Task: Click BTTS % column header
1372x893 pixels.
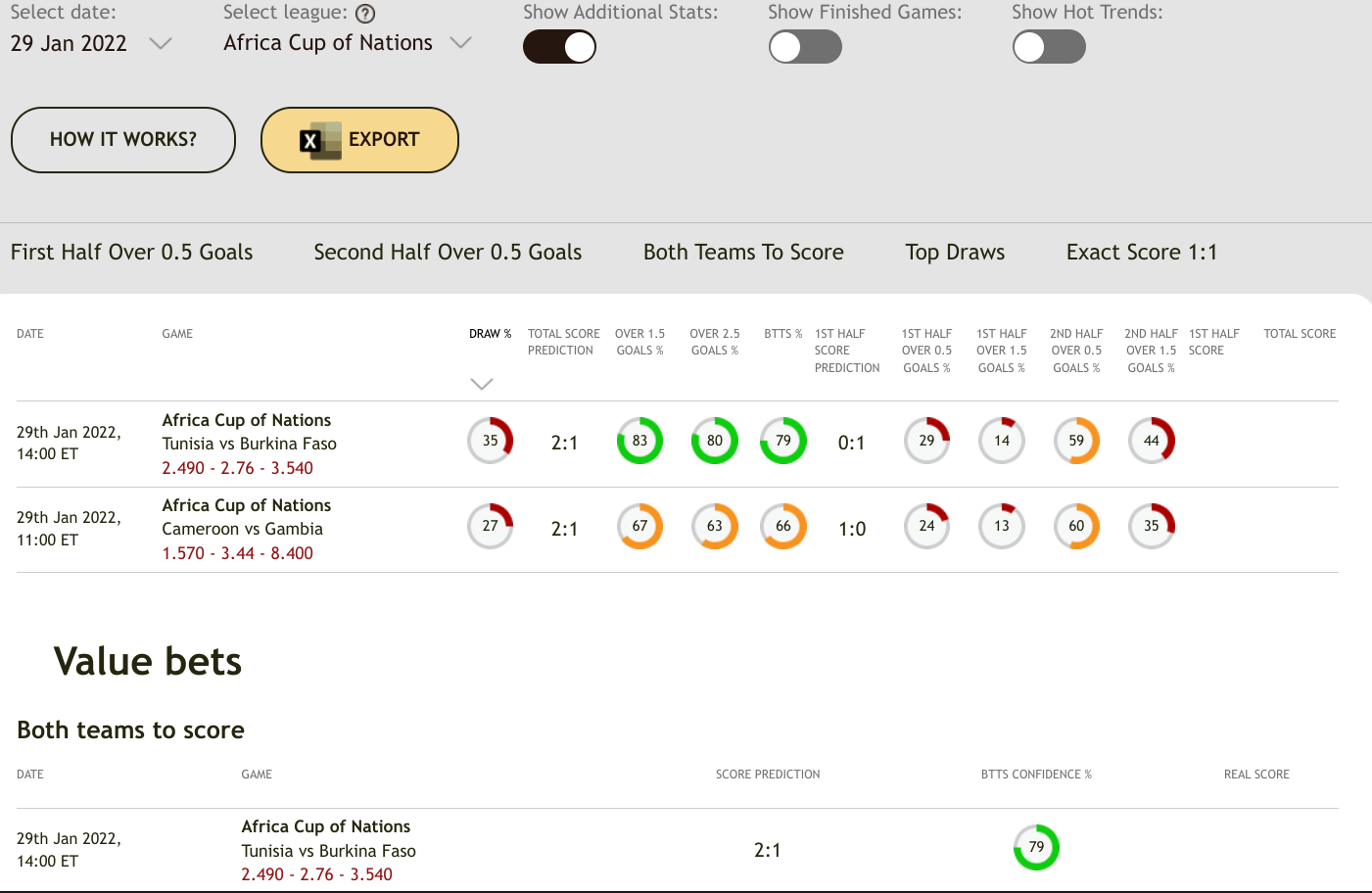Action: click(782, 334)
